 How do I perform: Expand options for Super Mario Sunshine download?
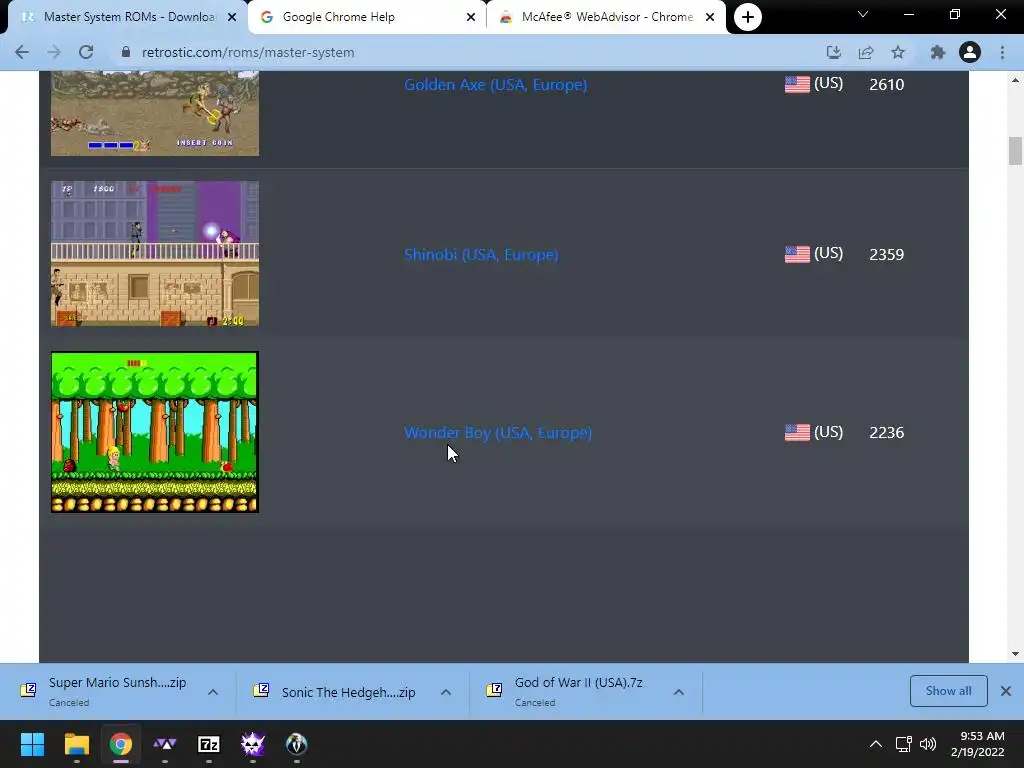coord(213,692)
